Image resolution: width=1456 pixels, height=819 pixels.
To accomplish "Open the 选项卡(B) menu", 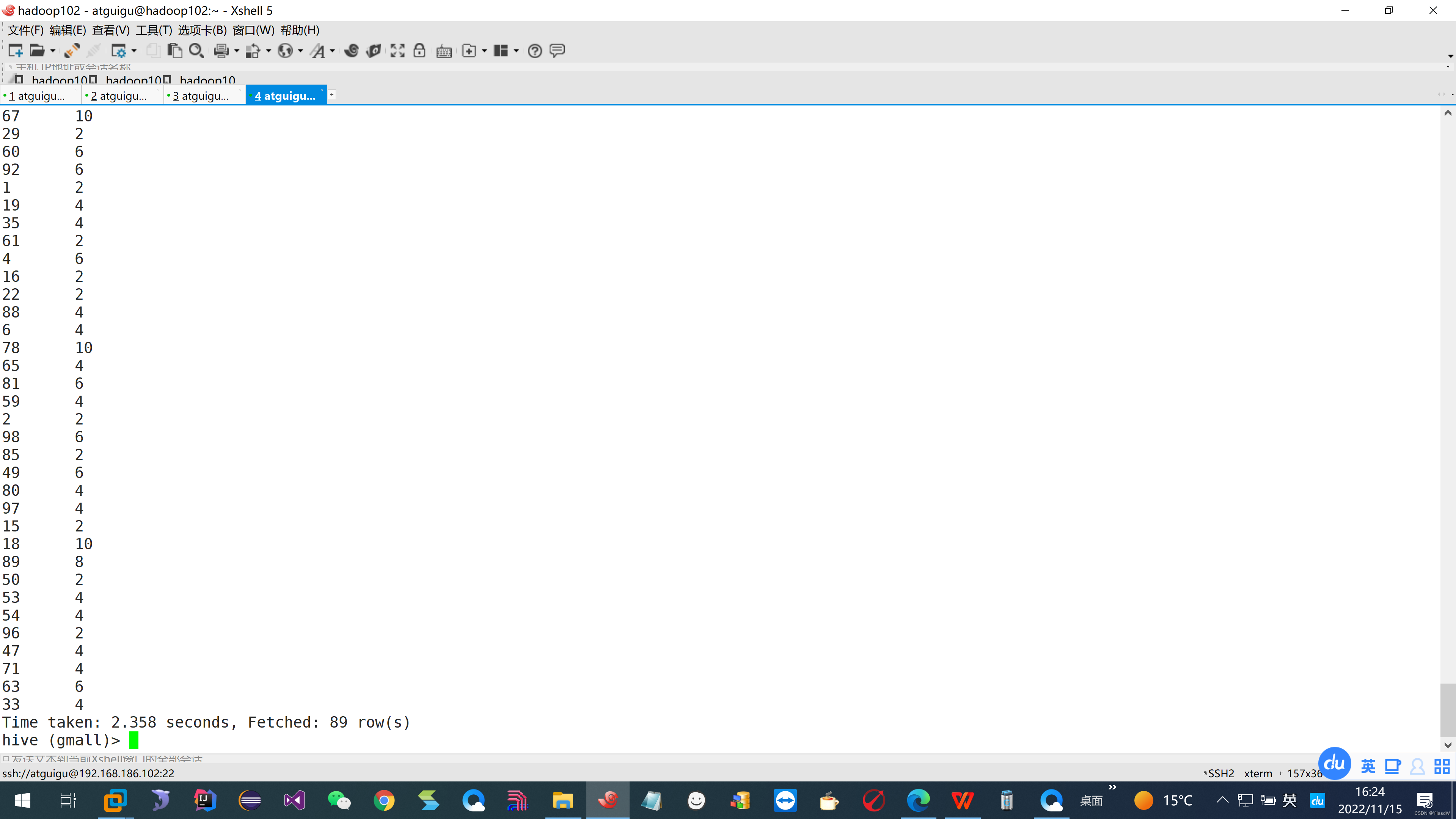I will pyautogui.click(x=202, y=30).
